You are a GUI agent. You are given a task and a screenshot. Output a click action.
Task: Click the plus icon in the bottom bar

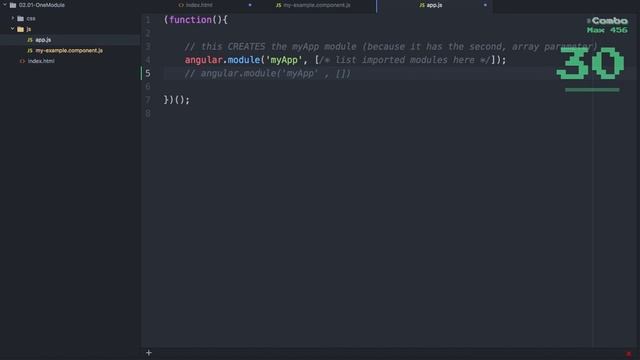click(149, 353)
